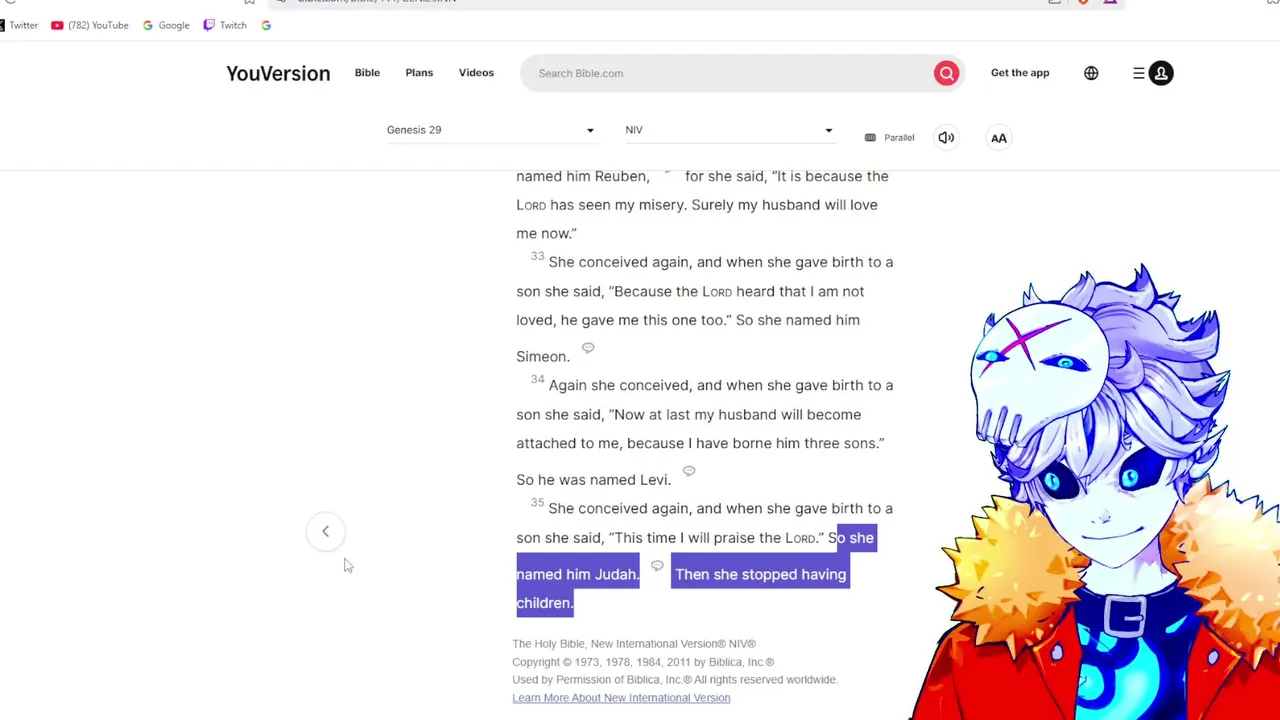Click verse number 35
This screenshot has width=1280, height=720.
(x=537, y=503)
